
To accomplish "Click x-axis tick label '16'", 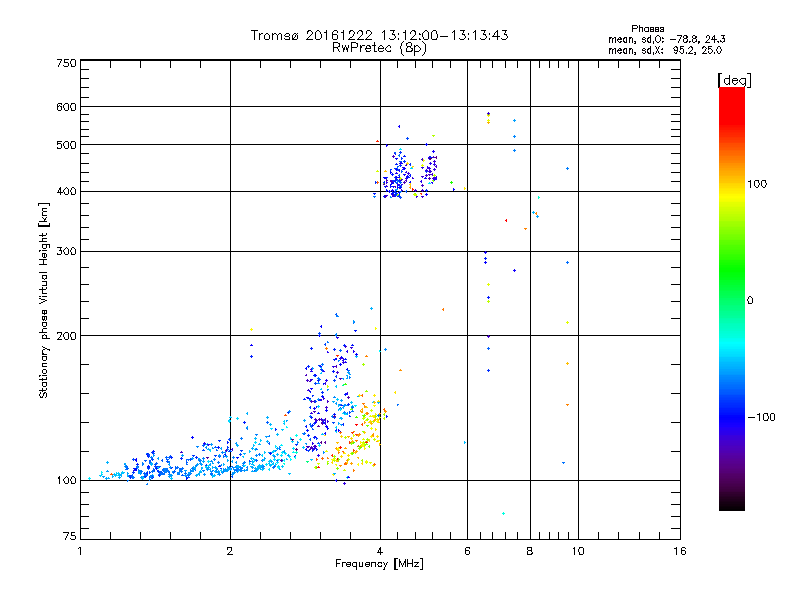I will point(680,551).
